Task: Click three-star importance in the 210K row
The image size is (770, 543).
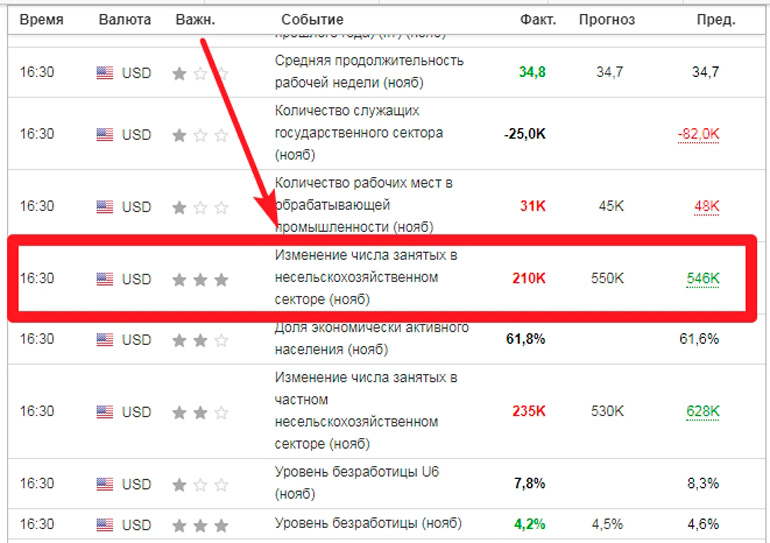Action: point(200,279)
